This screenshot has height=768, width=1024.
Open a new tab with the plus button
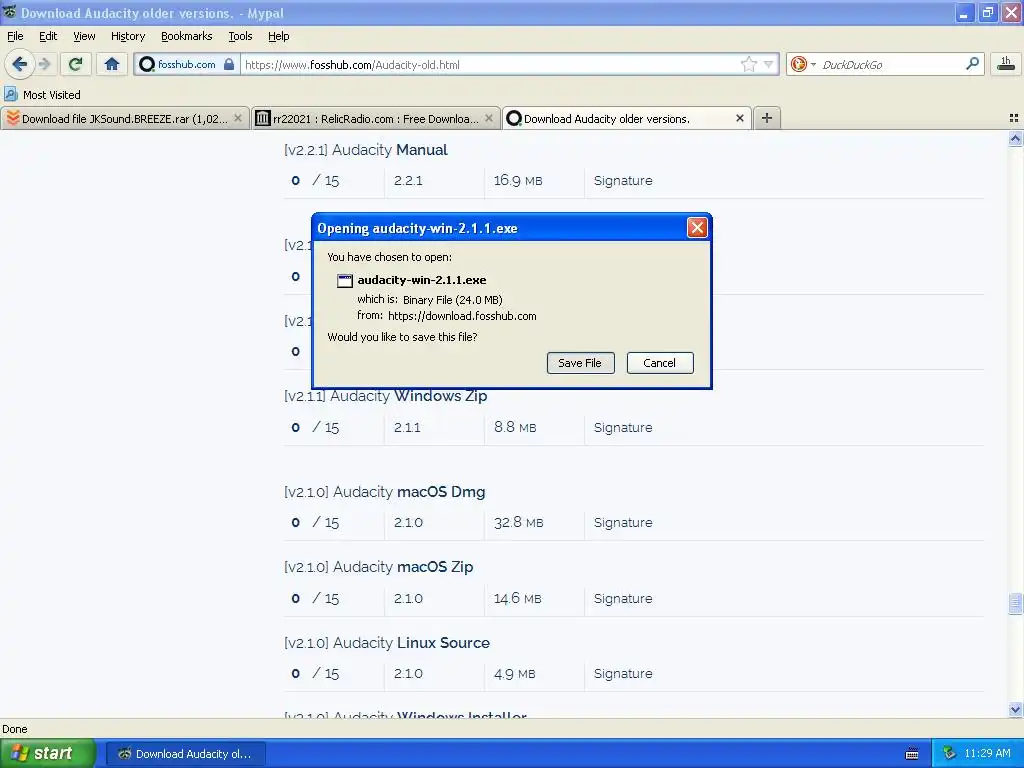[767, 118]
